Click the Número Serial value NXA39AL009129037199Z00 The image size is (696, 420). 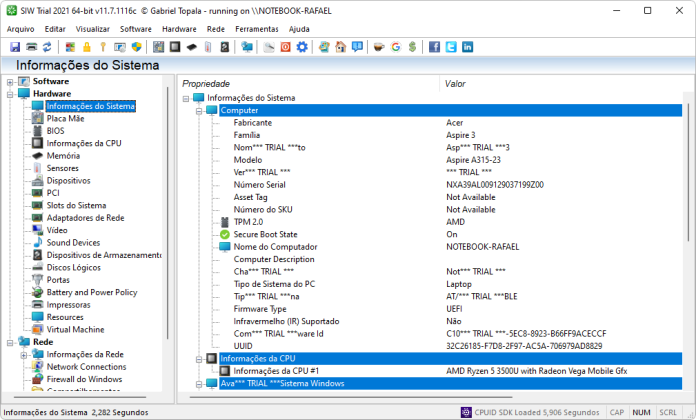tap(495, 185)
